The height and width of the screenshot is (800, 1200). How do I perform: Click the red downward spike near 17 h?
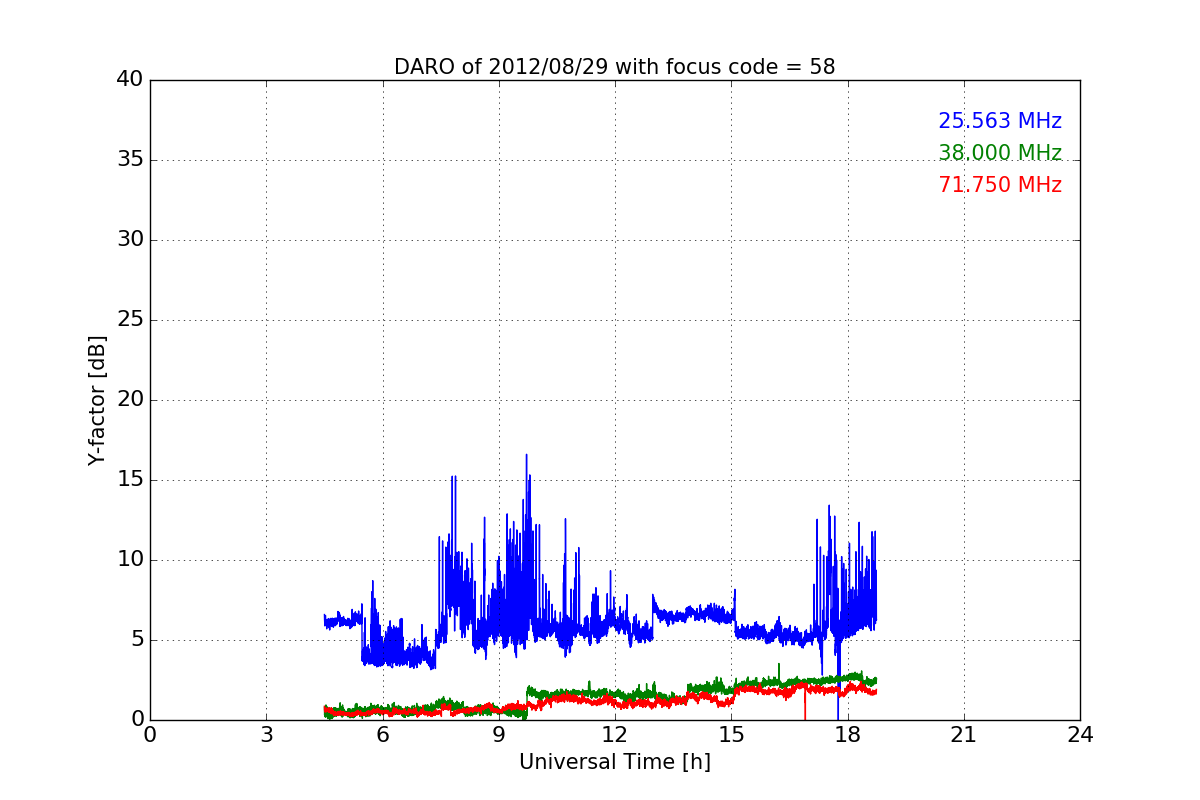tap(804, 705)
